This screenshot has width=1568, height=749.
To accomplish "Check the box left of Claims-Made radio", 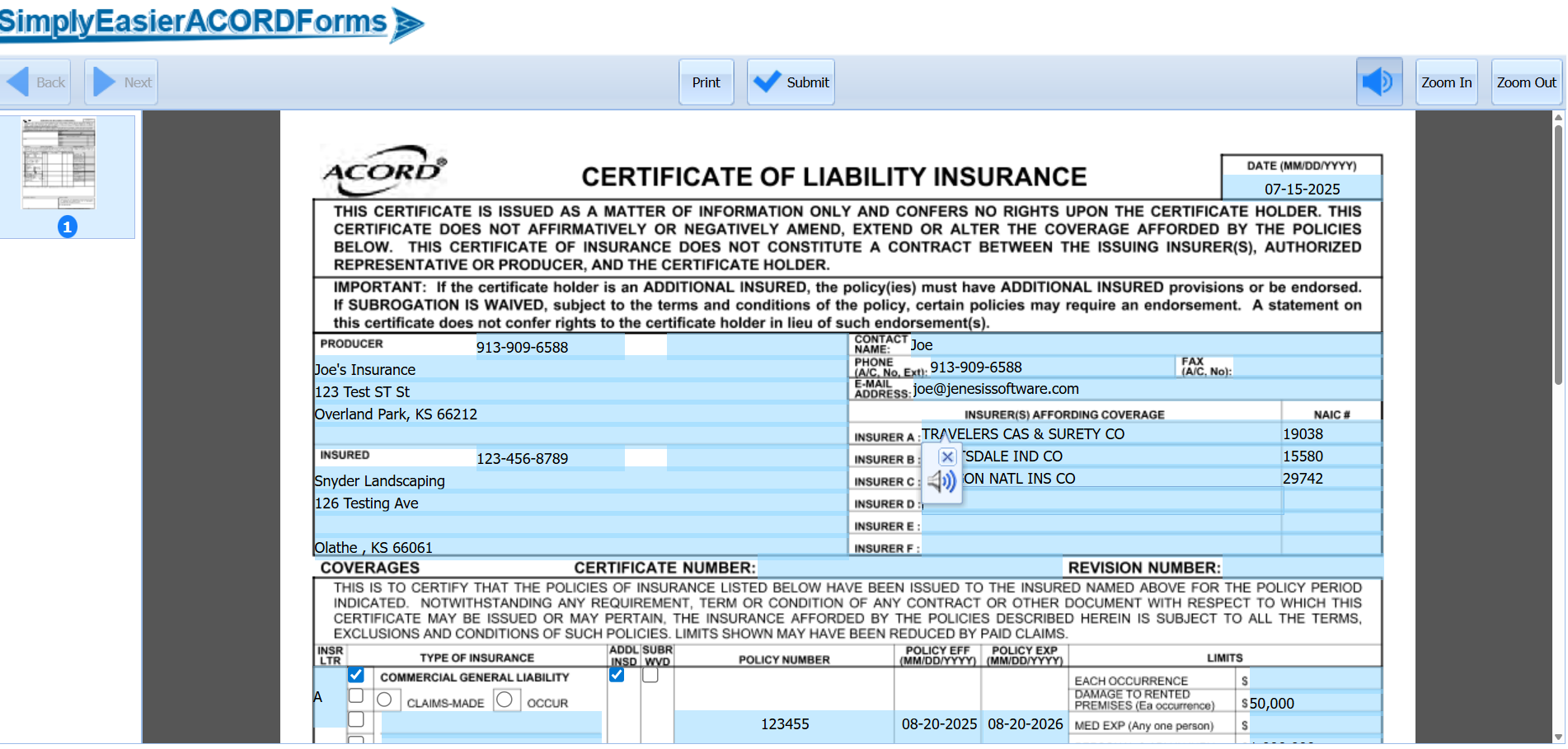I will click(356, 696).
